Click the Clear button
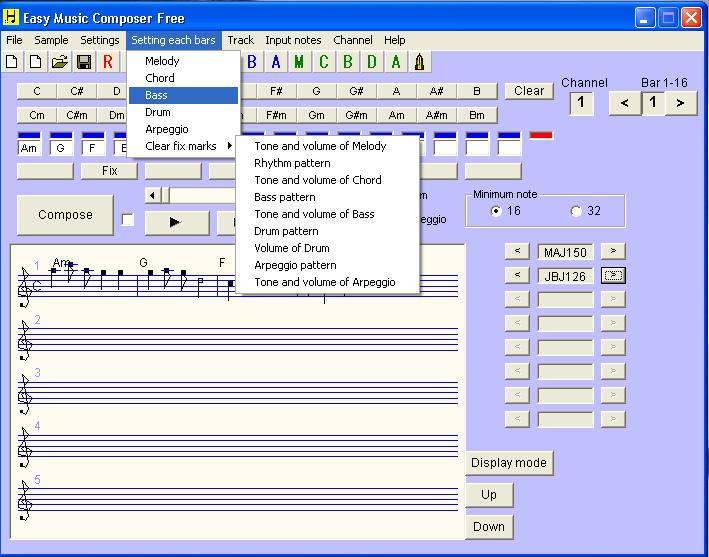Screen dimensions: 709x557 coord(529,91)
